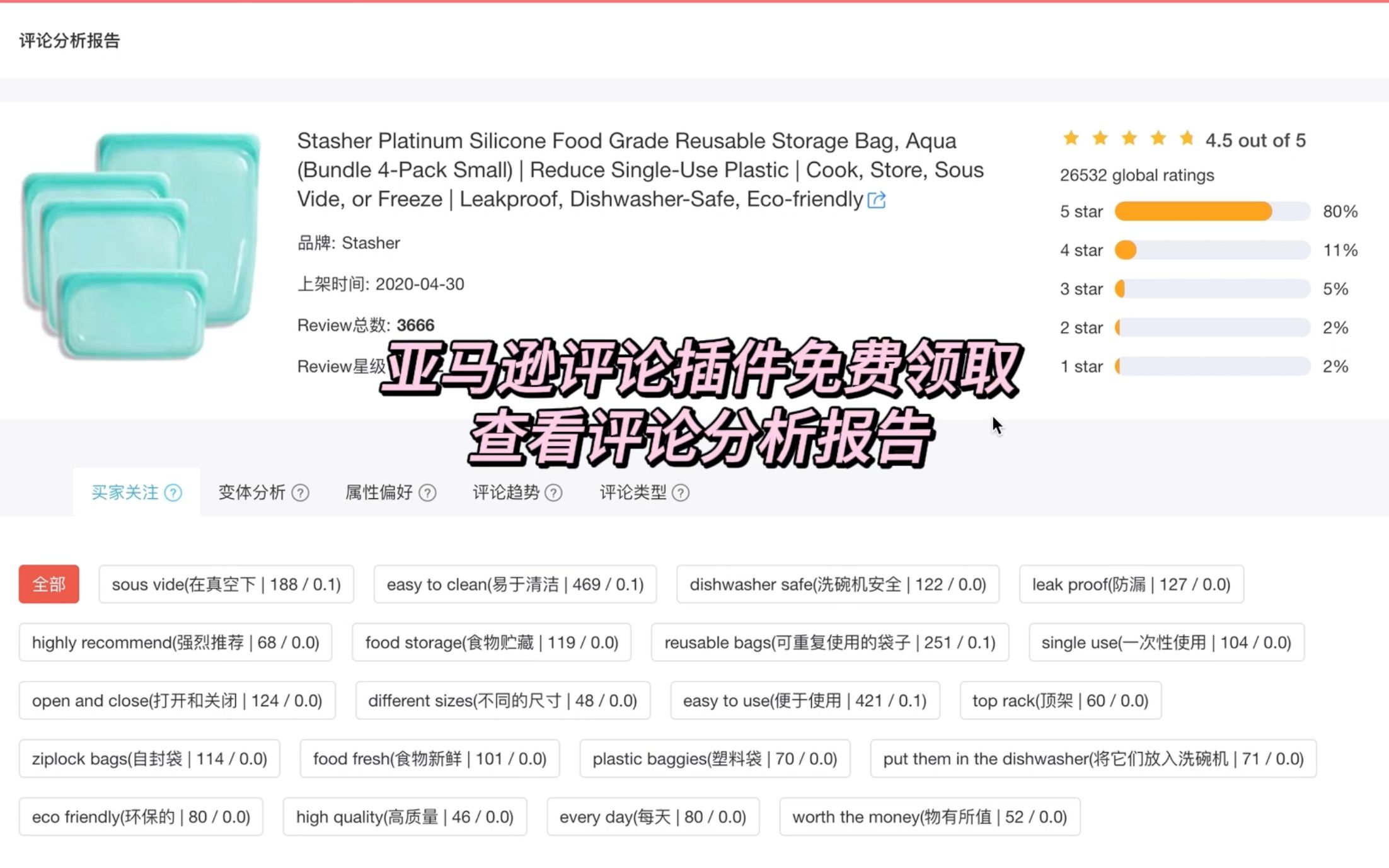Image resolution: width=1389 pixels, height=868 pixels.
Task: Filter by high quality tag
Action: click(x=405, y=816)
